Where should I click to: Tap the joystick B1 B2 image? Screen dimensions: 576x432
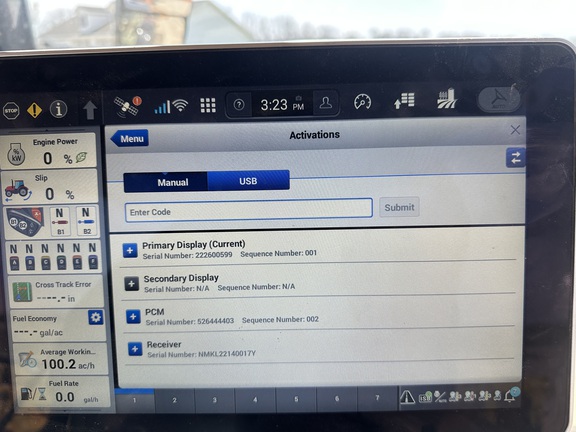tap(25, 222)
